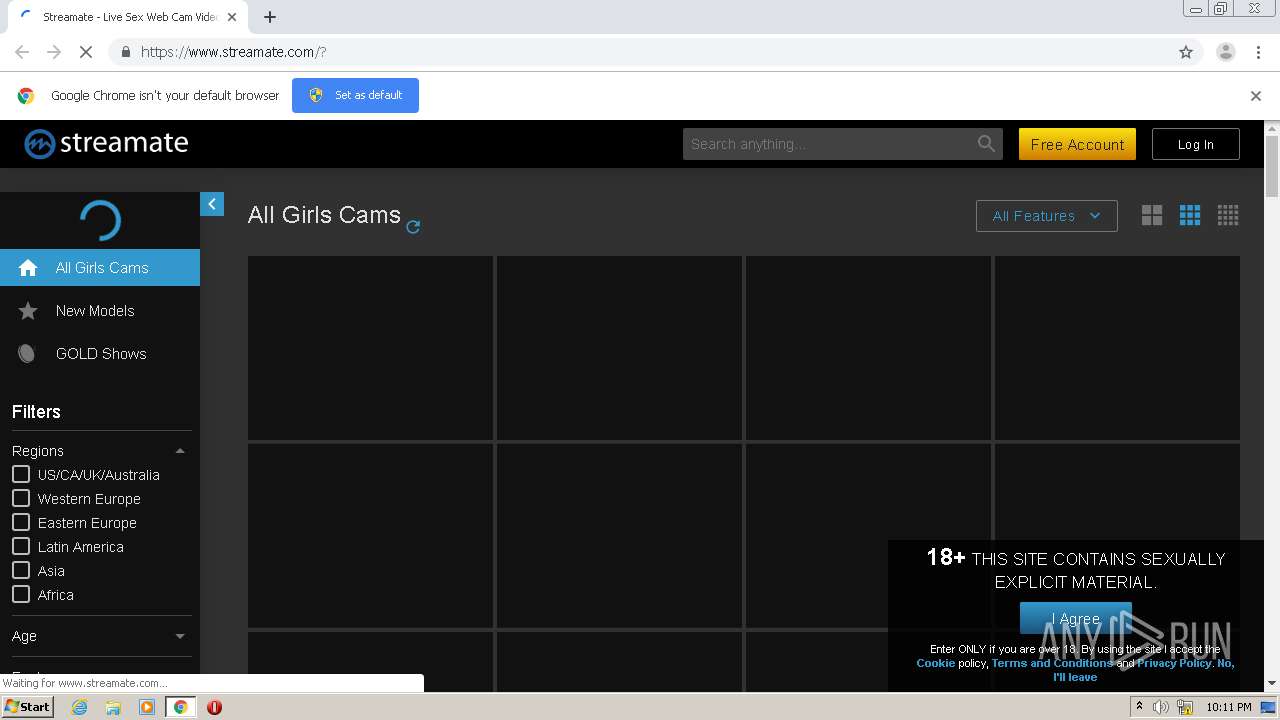Open the file explorer taskbar icon
Image resolution: width=1280 pixels, height=720 pixels.
pos(113,707)
